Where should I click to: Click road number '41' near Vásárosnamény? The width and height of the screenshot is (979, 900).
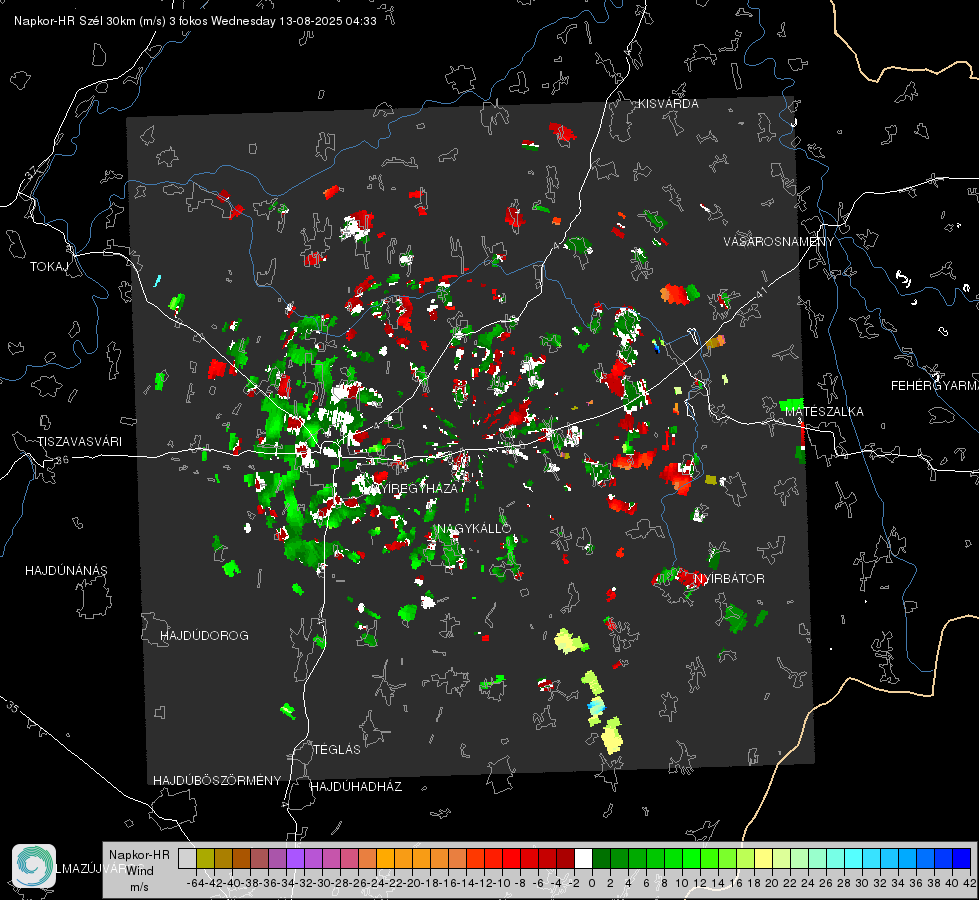tap(760, 292)
